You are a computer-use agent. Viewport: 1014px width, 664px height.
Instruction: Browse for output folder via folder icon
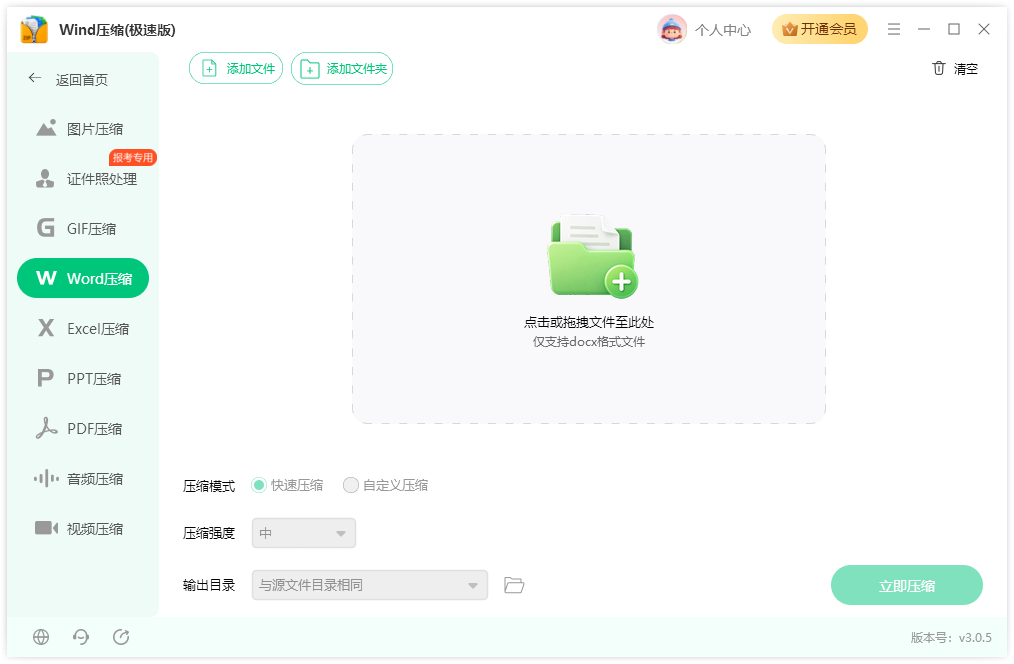[x=514, y=585]
